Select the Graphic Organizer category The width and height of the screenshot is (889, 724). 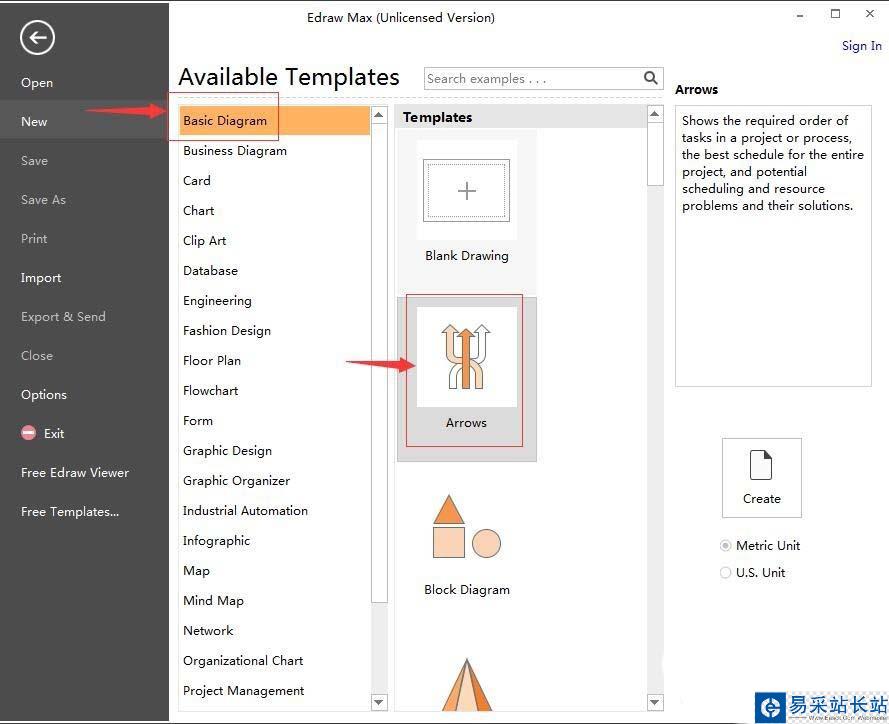pyautogui.click(x=236, y=481)
